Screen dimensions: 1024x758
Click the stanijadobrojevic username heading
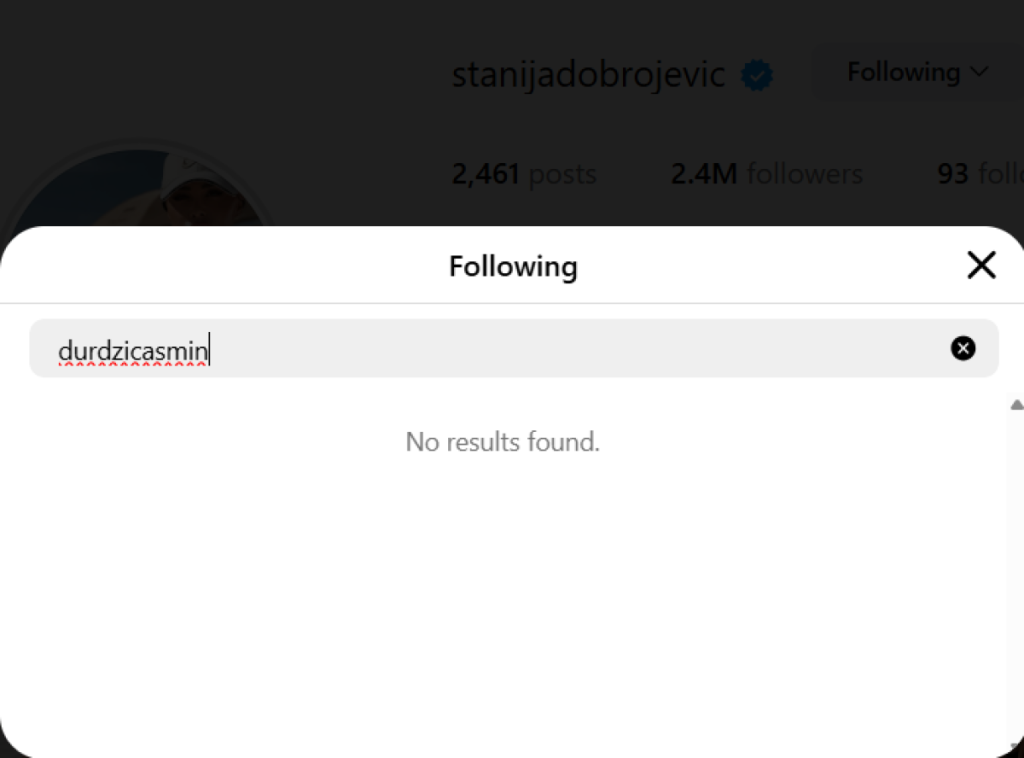[588, 75]
